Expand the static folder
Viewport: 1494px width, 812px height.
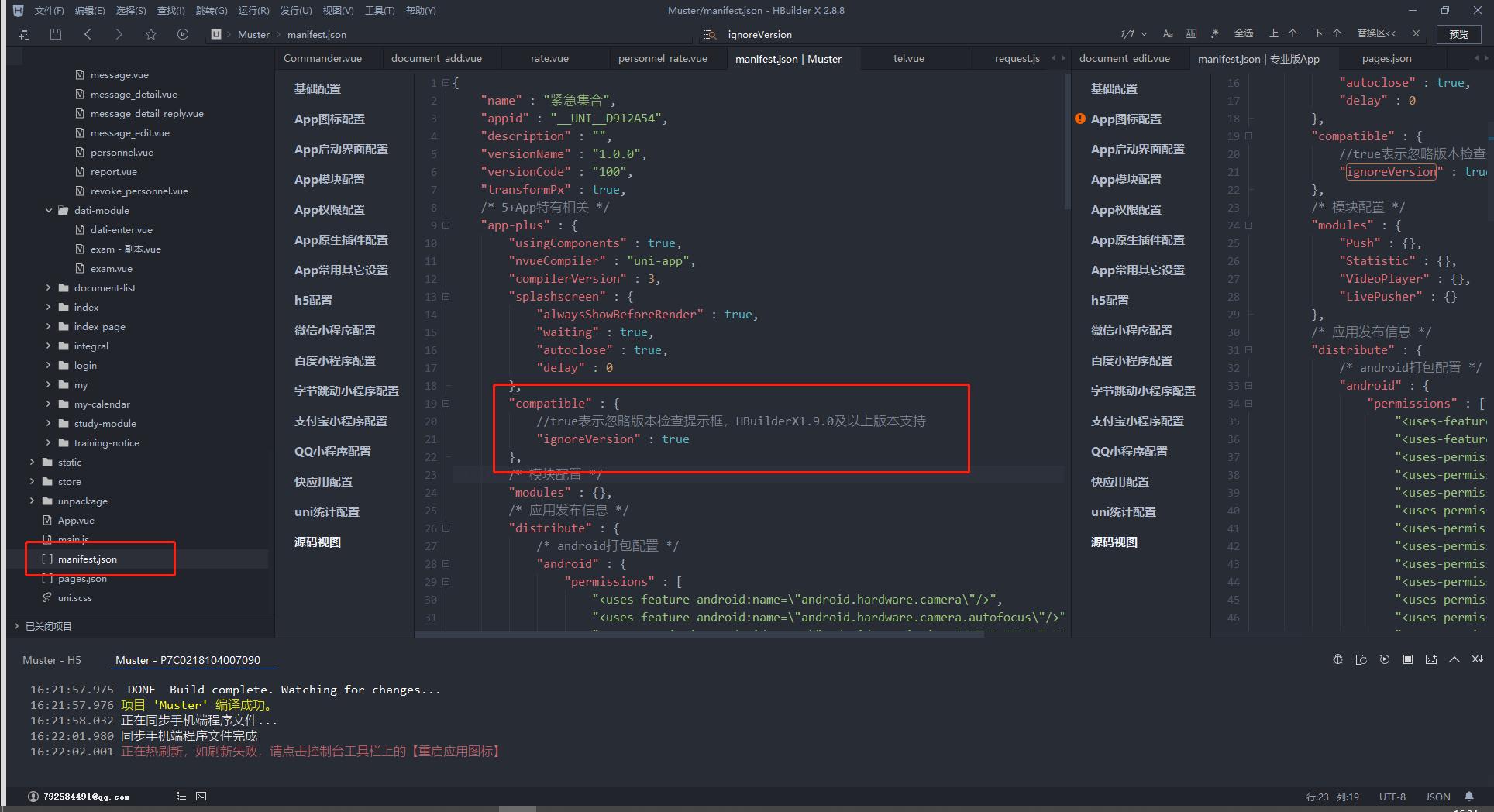tap(33, 462)
